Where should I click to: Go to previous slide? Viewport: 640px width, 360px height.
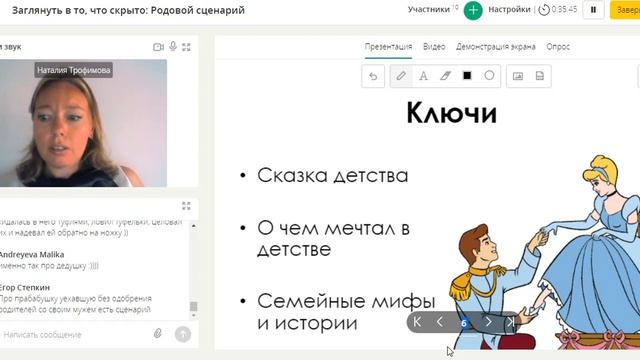[440, 322]
